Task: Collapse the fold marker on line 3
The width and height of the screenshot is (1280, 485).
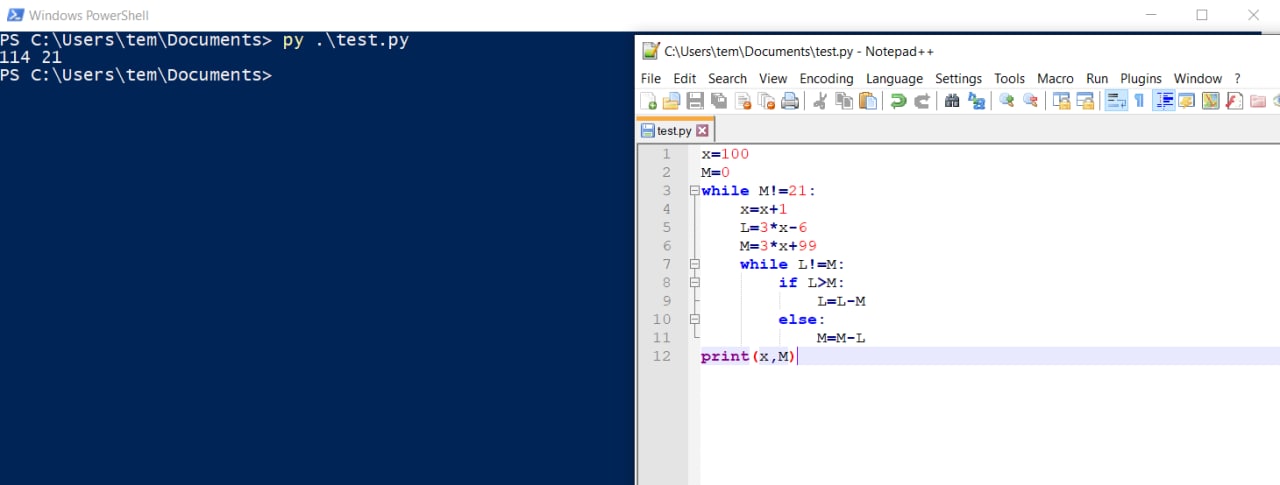Action: click(694, 190)
